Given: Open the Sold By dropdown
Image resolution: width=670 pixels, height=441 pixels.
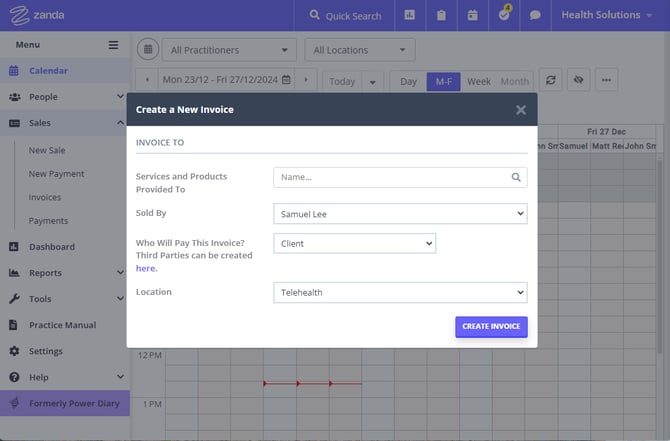Looking at the screenshot, I should tap(400, 213).
